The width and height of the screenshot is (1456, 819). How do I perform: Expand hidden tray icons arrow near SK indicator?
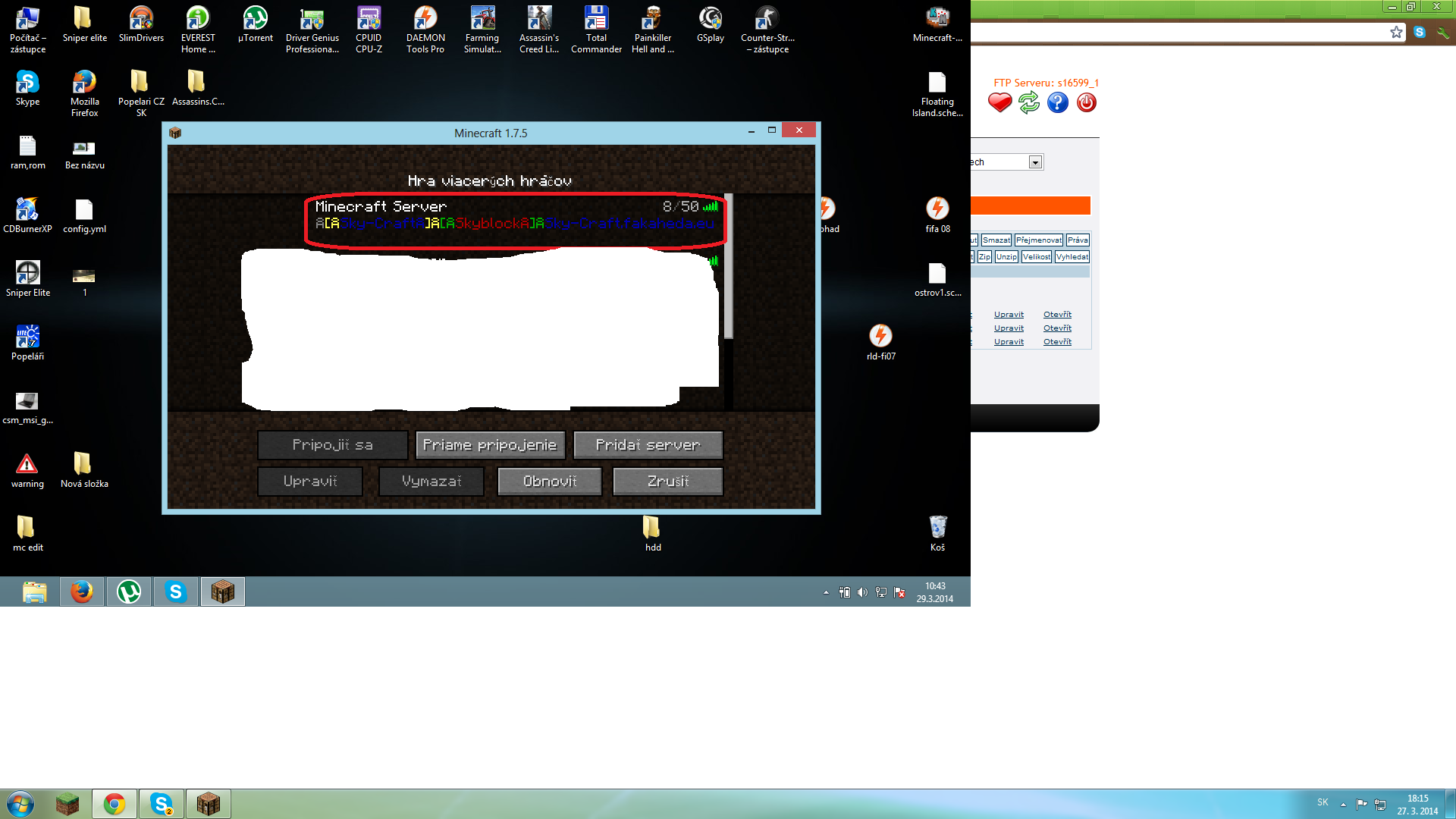click(x=1343, y=804)
